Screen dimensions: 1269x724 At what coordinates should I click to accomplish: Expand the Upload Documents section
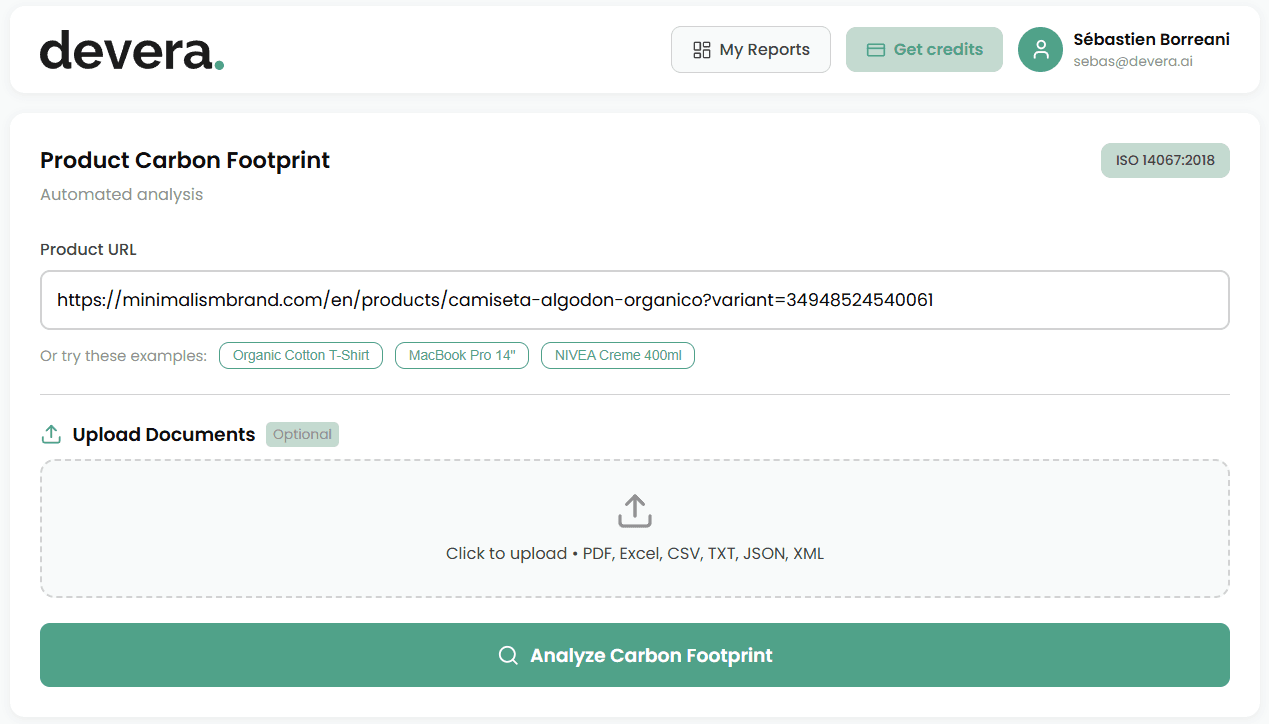pos(163,434)
